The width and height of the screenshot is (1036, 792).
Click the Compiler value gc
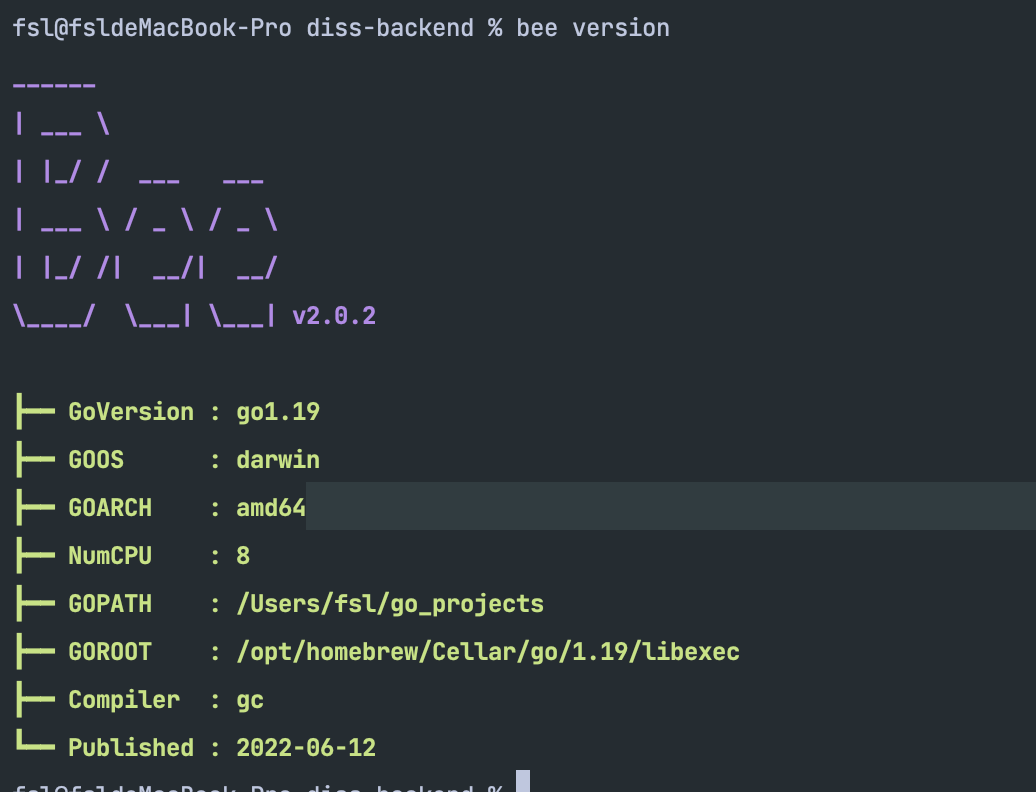[250, 699]
